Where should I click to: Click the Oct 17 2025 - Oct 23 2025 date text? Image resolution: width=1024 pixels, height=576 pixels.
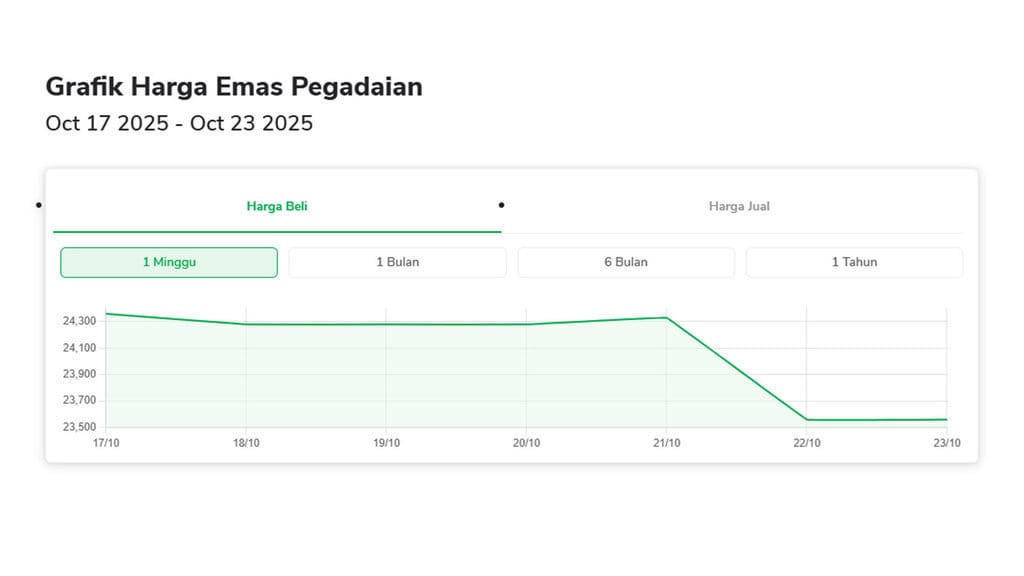[179, 123]
